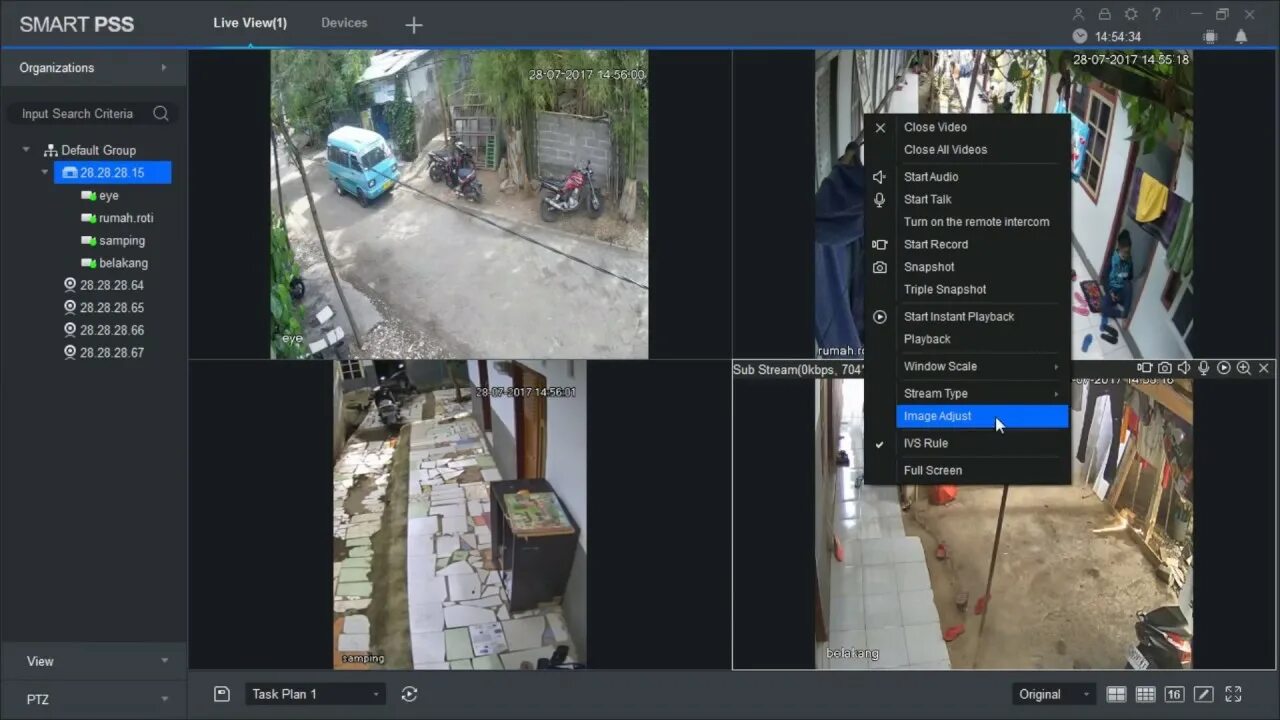Toggle talk microphone in belakang window toolbar

coord(1204,369)
